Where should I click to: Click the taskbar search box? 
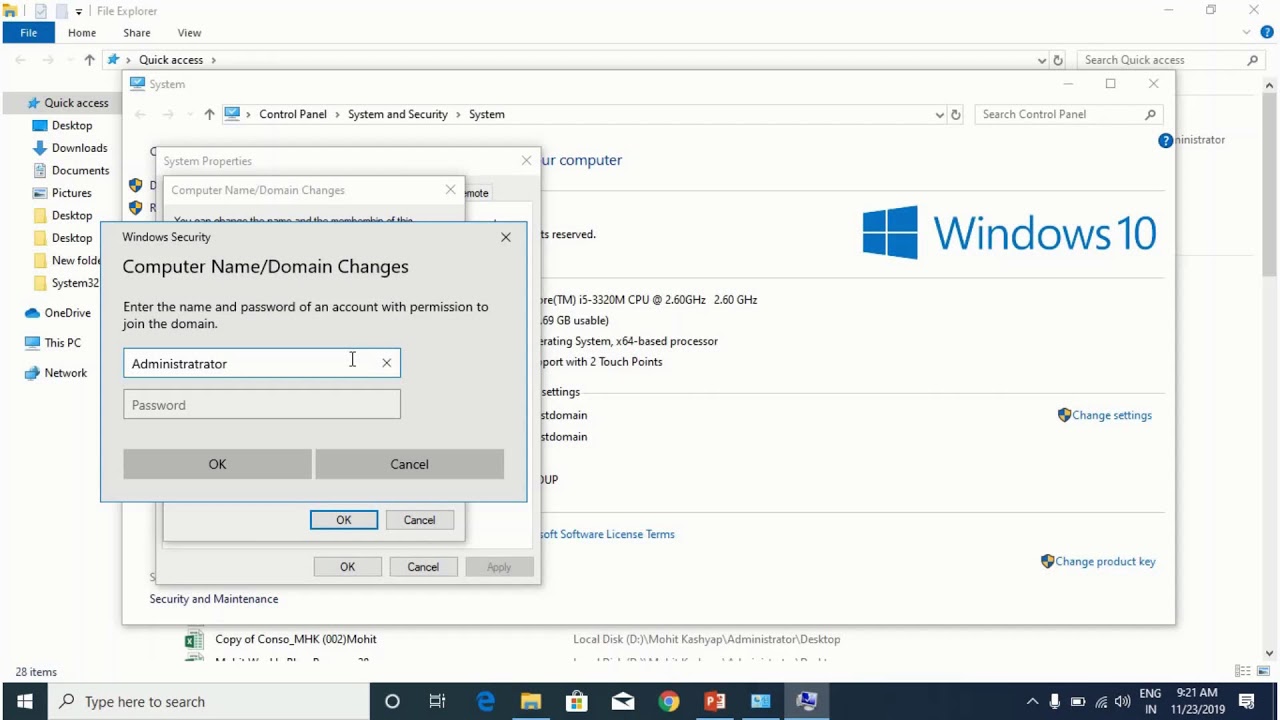point(208,701)
